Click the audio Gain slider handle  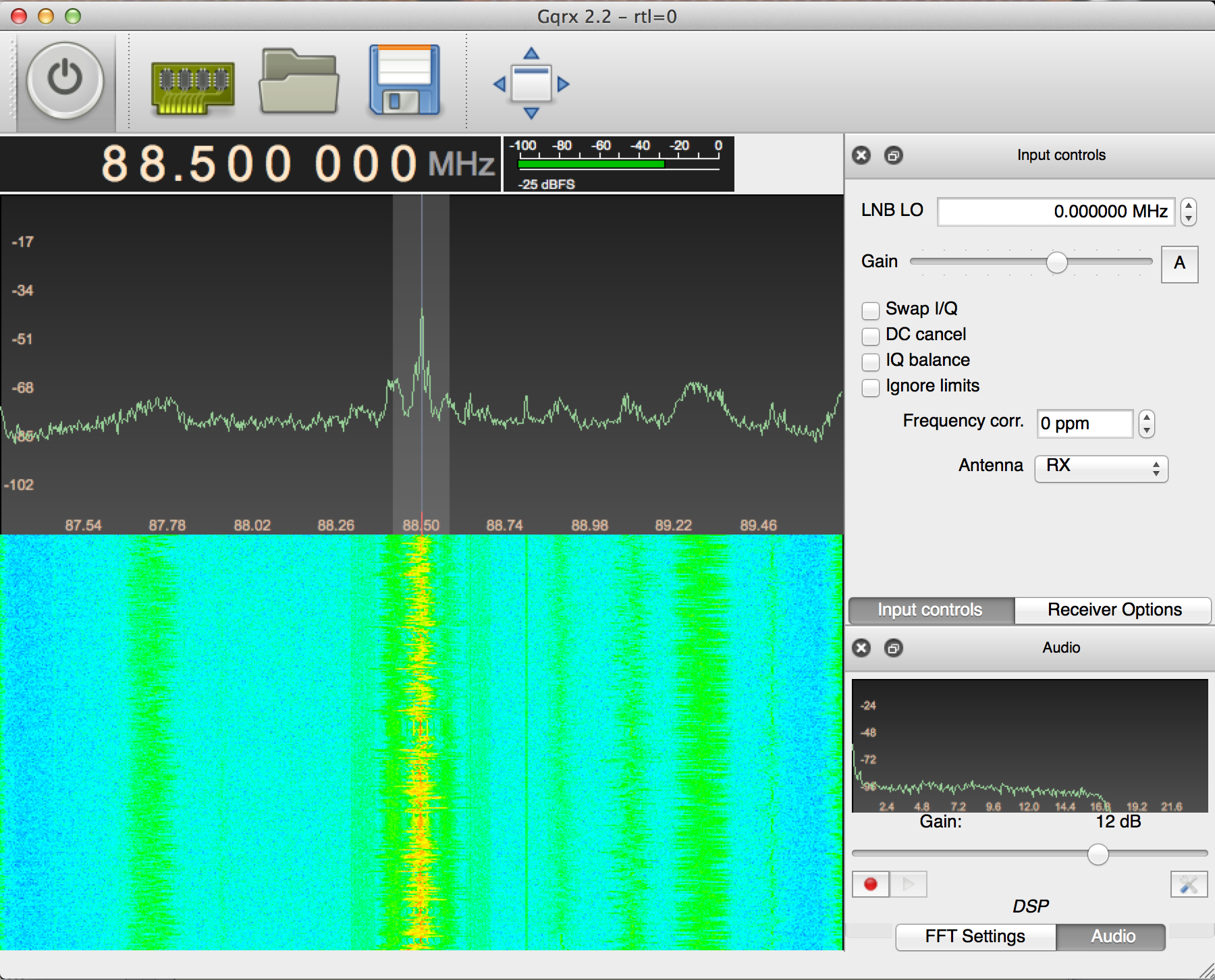[x=1098, y=854]
